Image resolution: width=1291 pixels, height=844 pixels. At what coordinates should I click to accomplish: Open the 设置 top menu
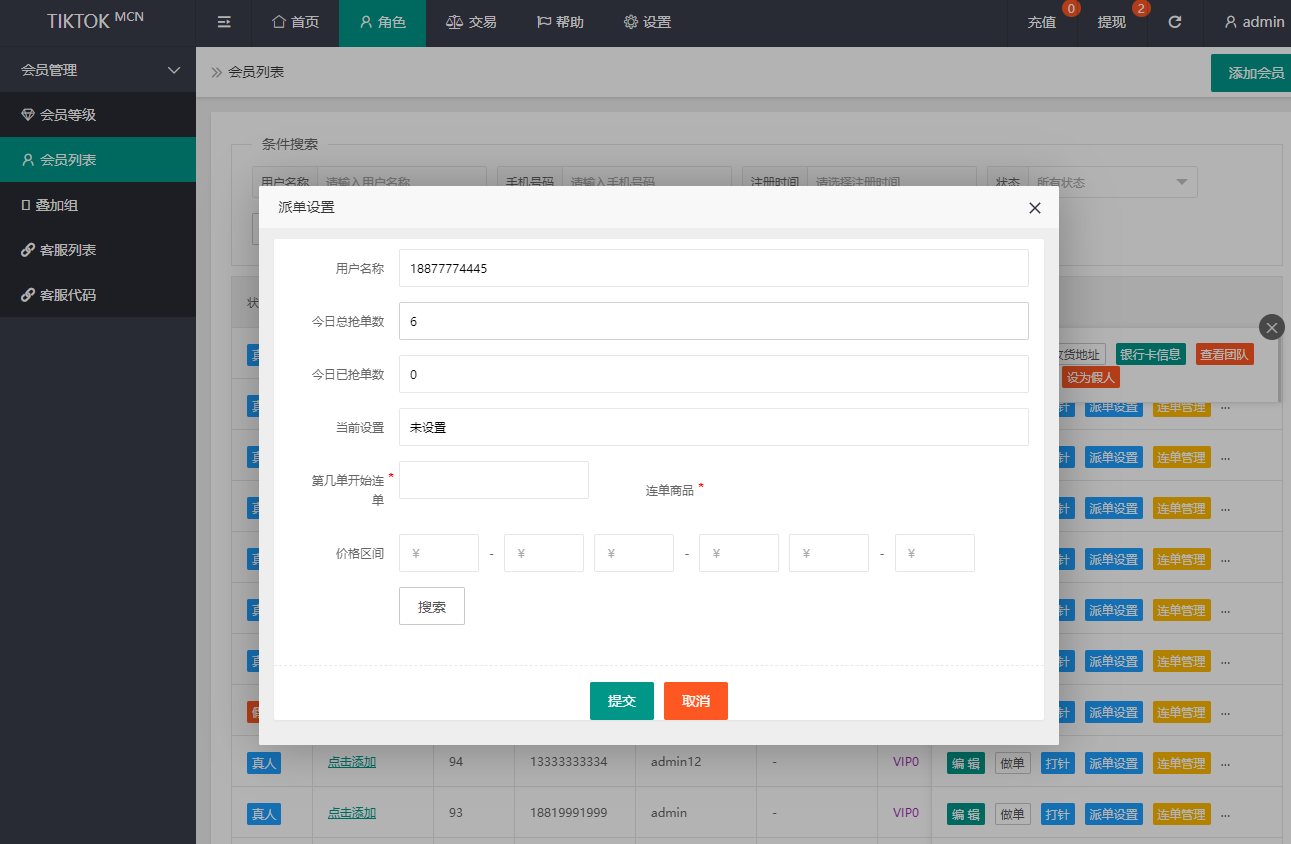(x=647, y=22)
